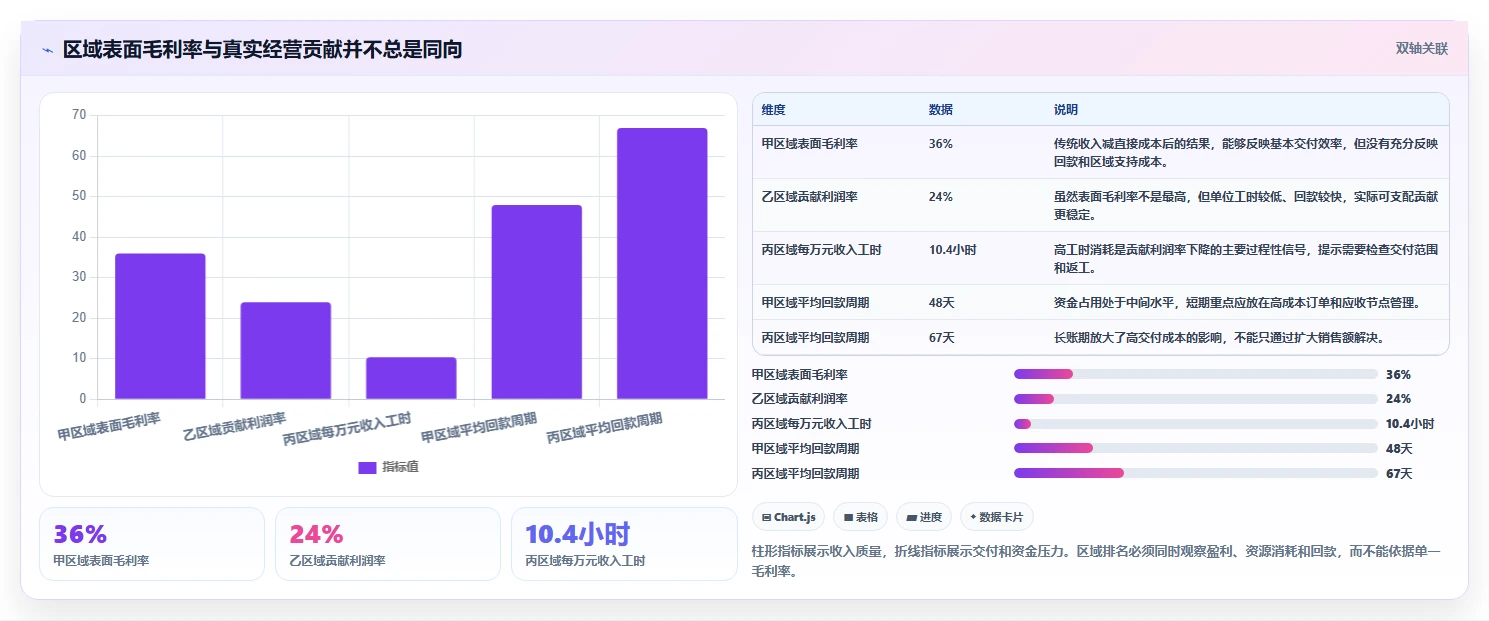Image resolution: width=1489 pixels, height=621 pixels.
Task: Click the page title 区域表面毛利率与真实经营贡献并不总是同向
Action: [x=262, y=49]
